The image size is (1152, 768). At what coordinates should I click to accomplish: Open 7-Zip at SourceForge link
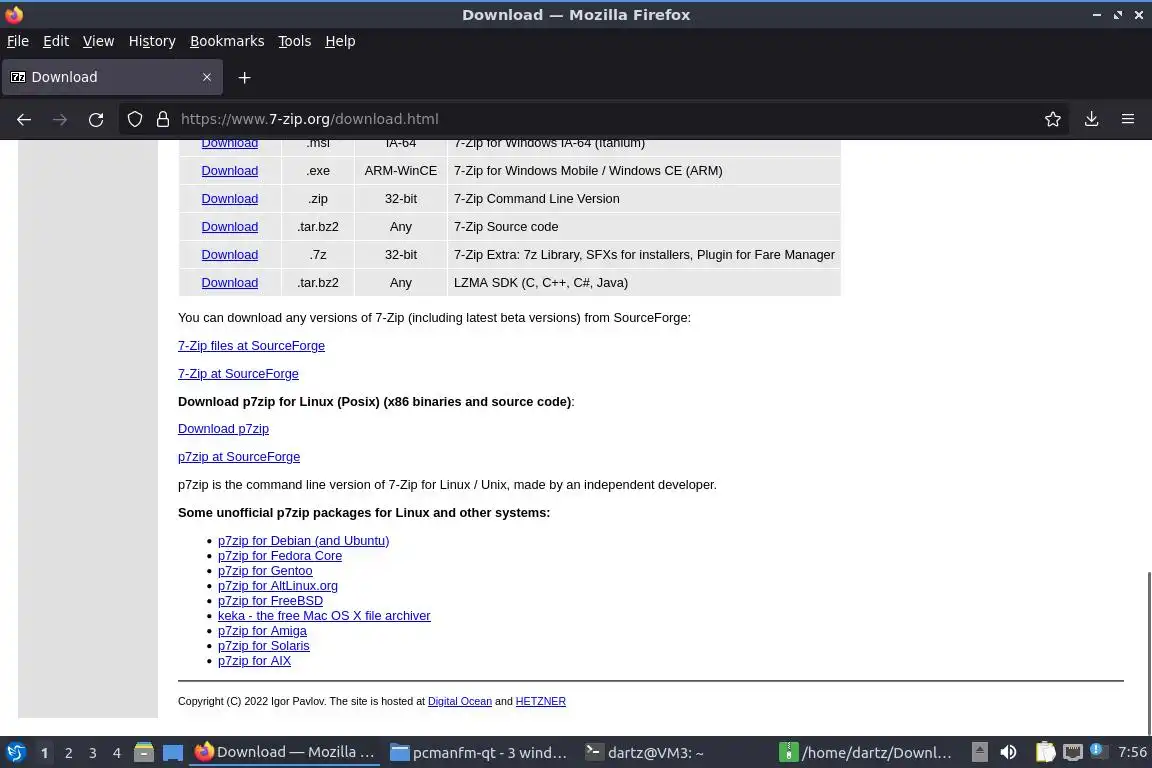[238, 373]
